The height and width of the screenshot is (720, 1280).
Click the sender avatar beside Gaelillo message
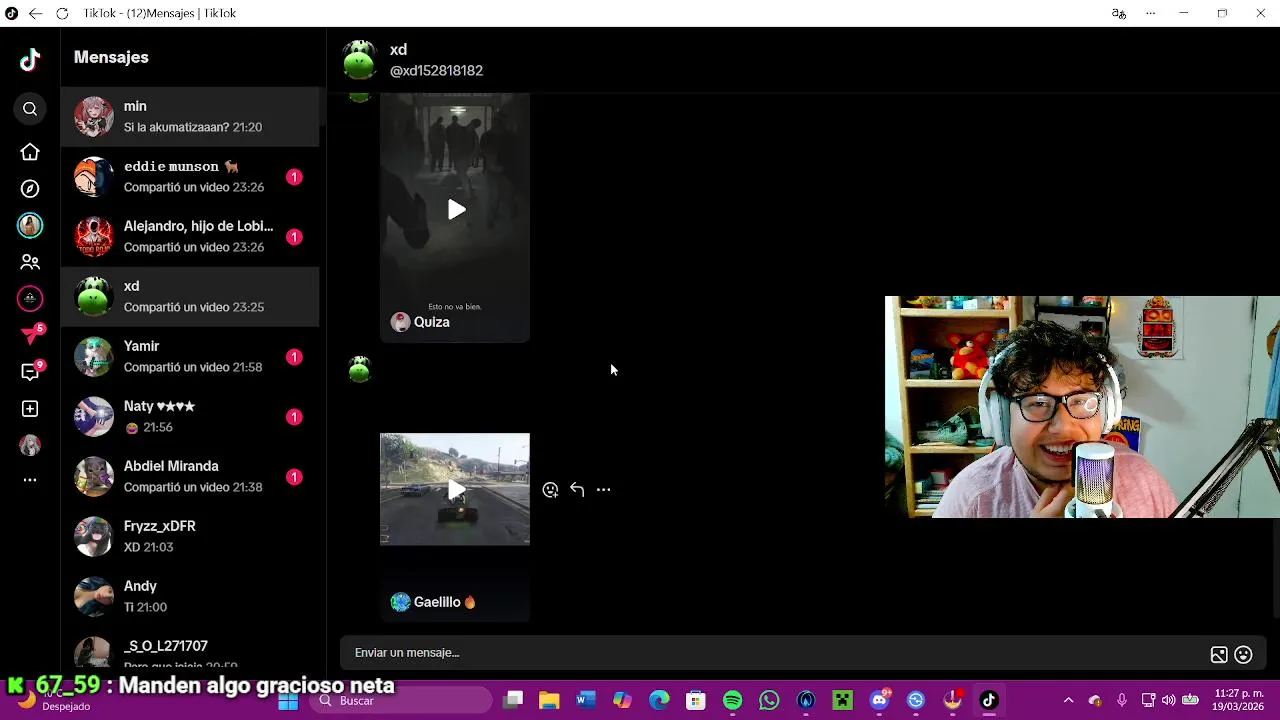point(359,369)
